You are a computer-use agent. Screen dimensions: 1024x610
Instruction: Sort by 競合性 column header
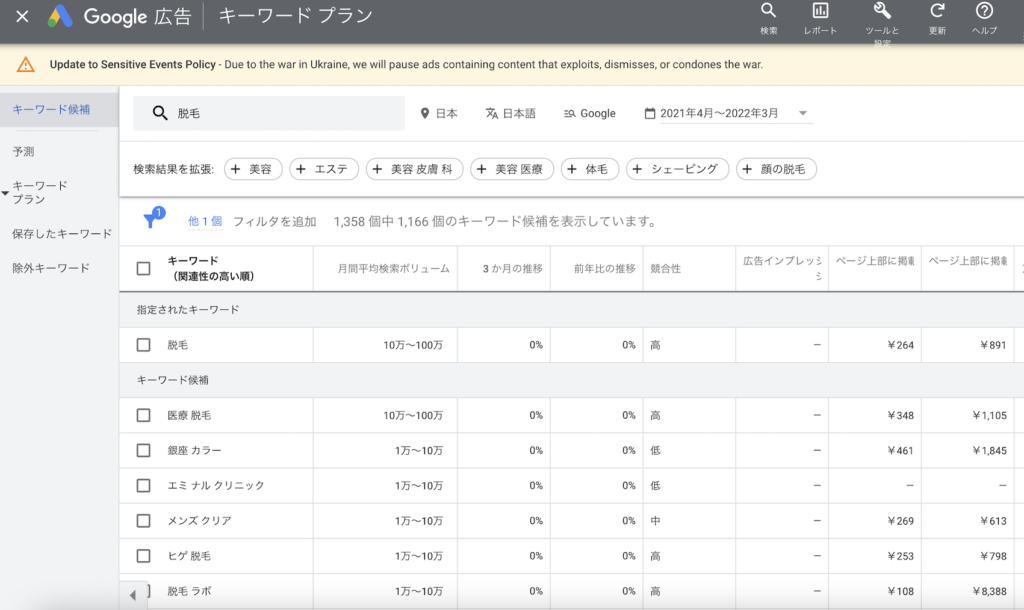(x=665, y=268)
